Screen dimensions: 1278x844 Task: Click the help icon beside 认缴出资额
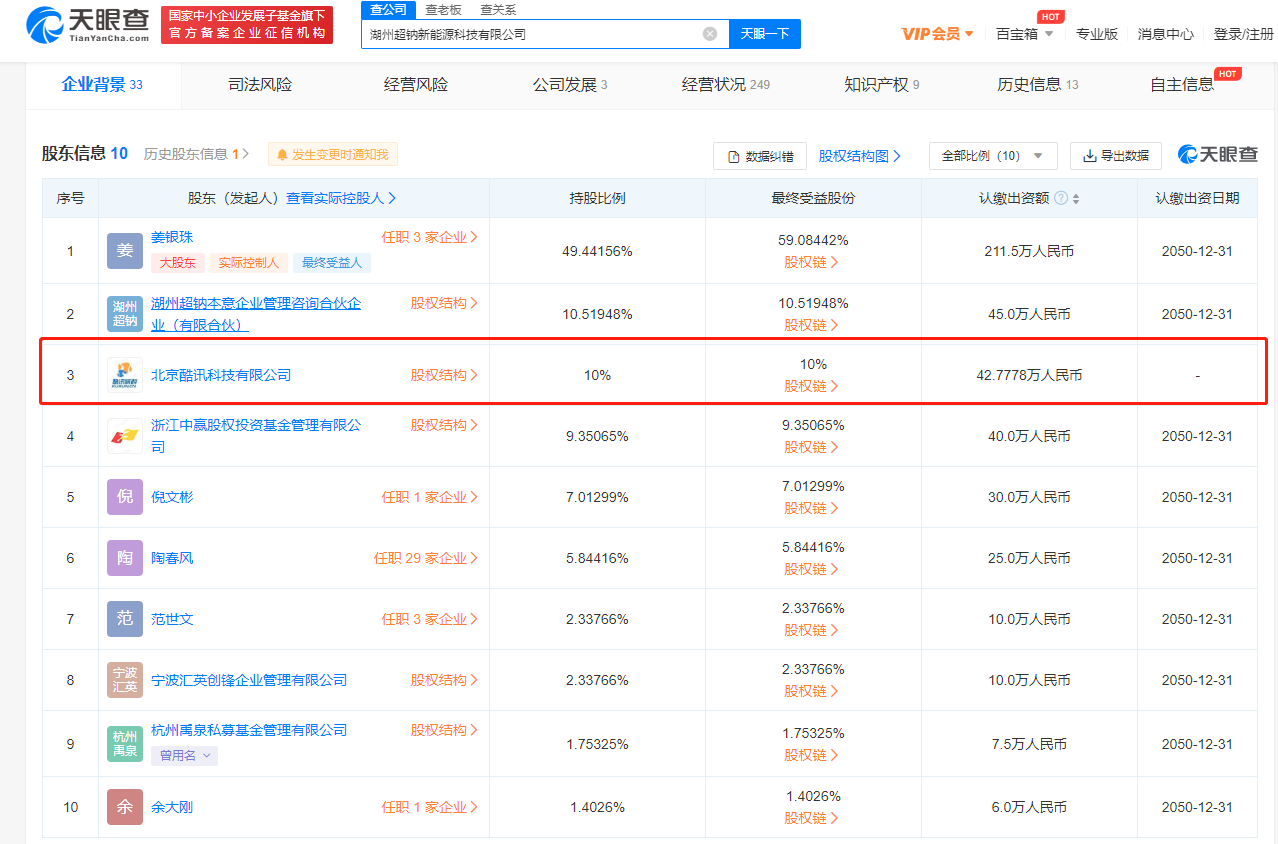tap(1060, 198)
